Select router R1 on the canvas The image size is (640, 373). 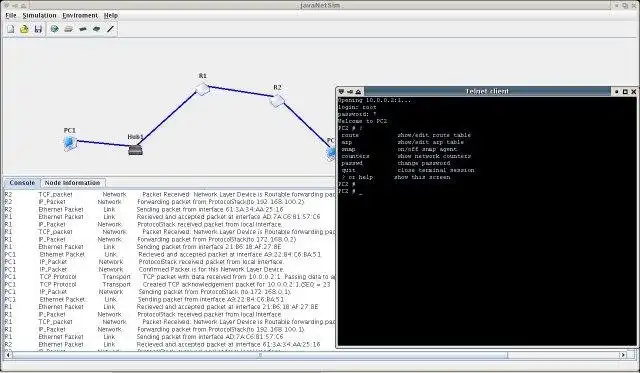coord(202,89)
